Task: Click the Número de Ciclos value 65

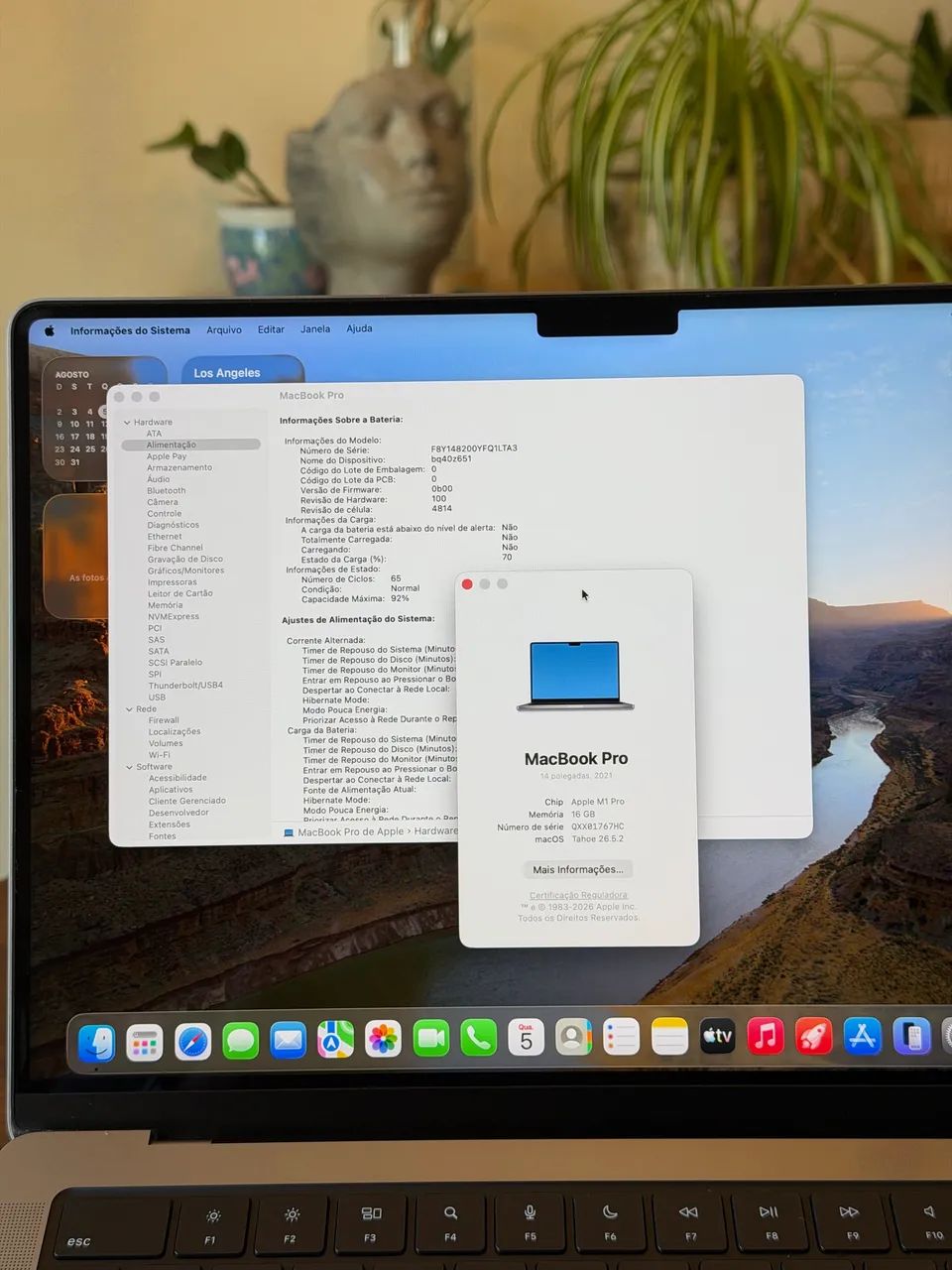Action: click(x=396, y=578)
